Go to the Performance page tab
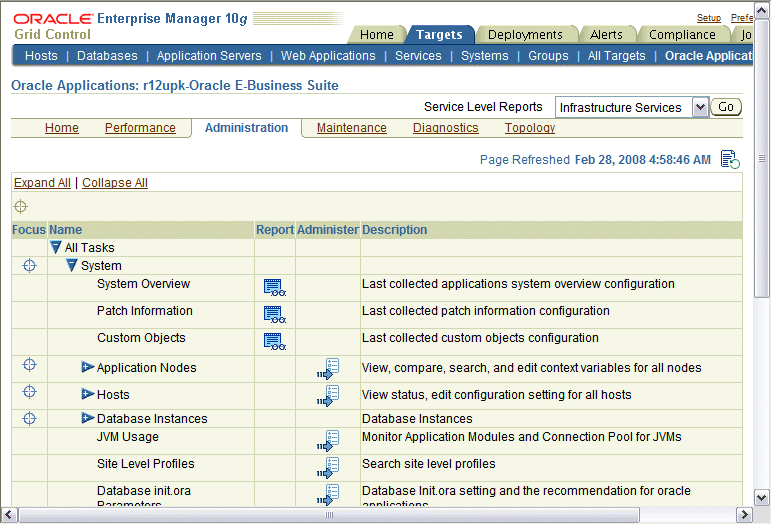 point(140,128)
